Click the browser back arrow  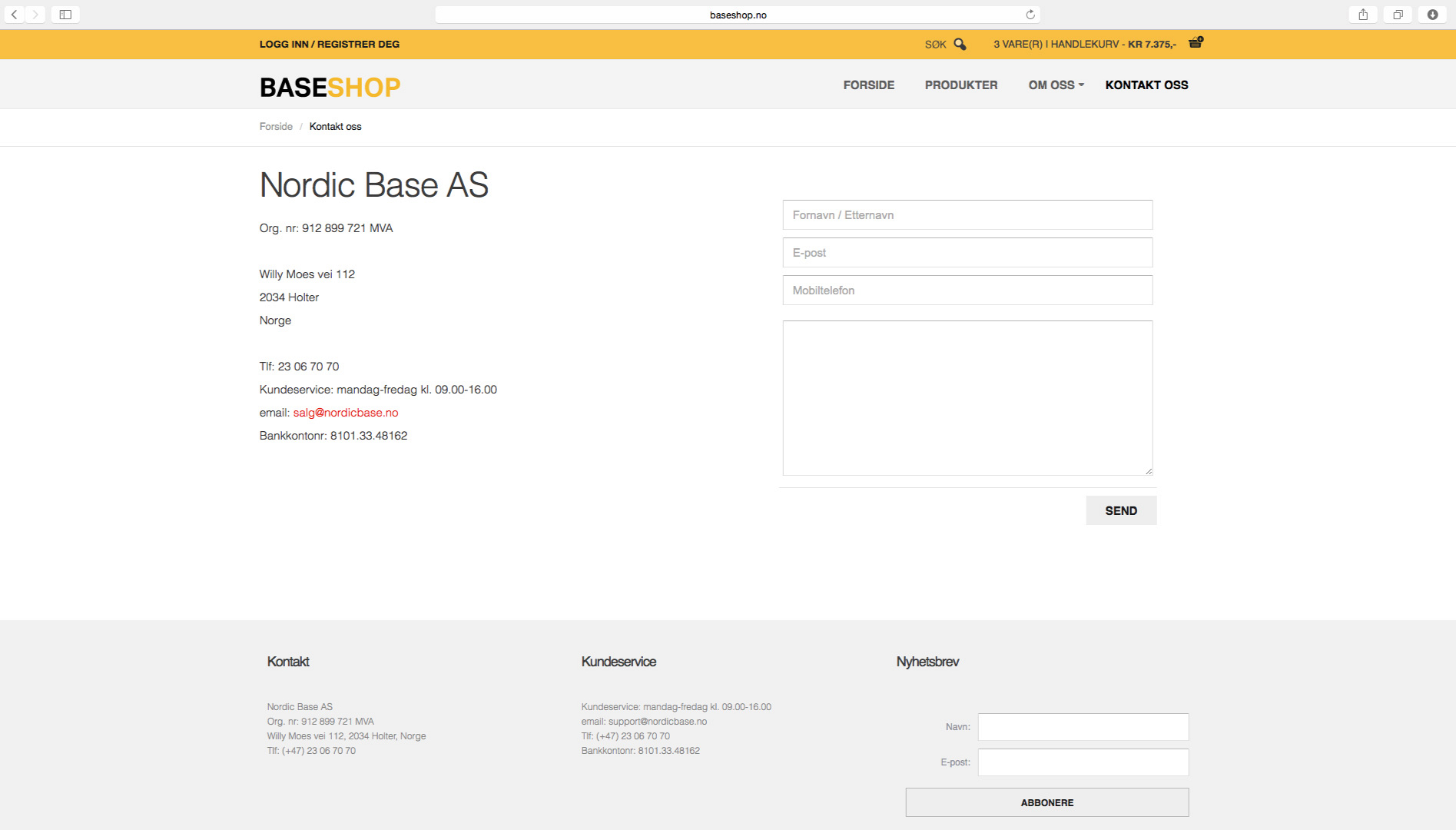15,15
